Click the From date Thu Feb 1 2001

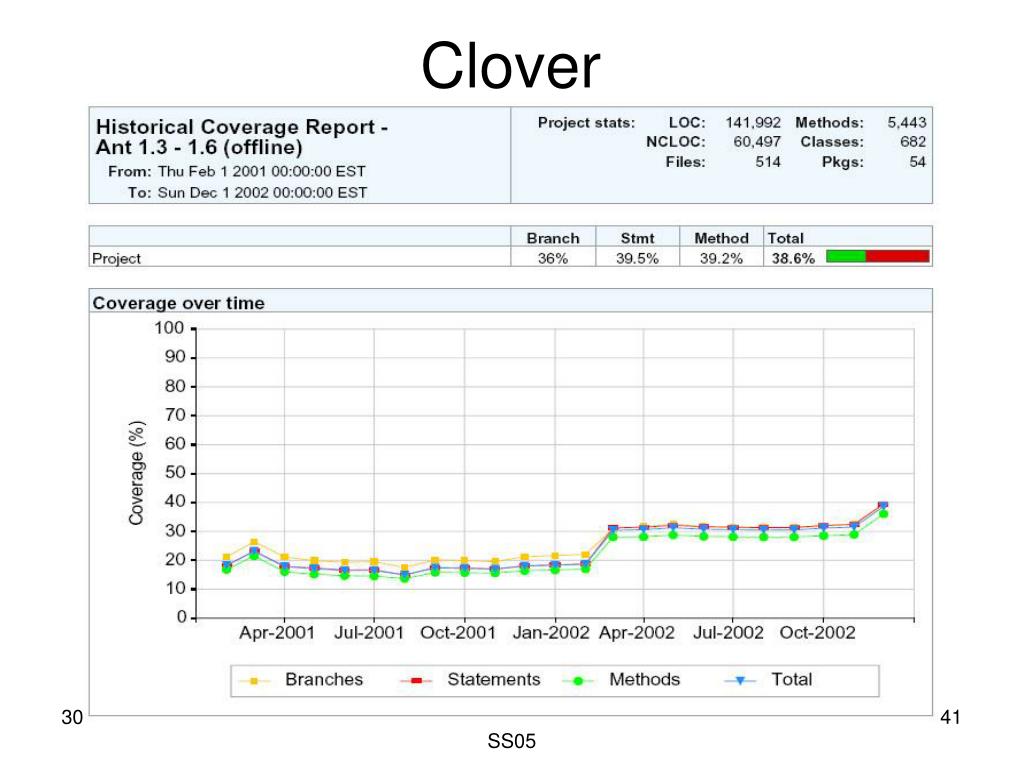pyautogui.click(x=261, y=171)
